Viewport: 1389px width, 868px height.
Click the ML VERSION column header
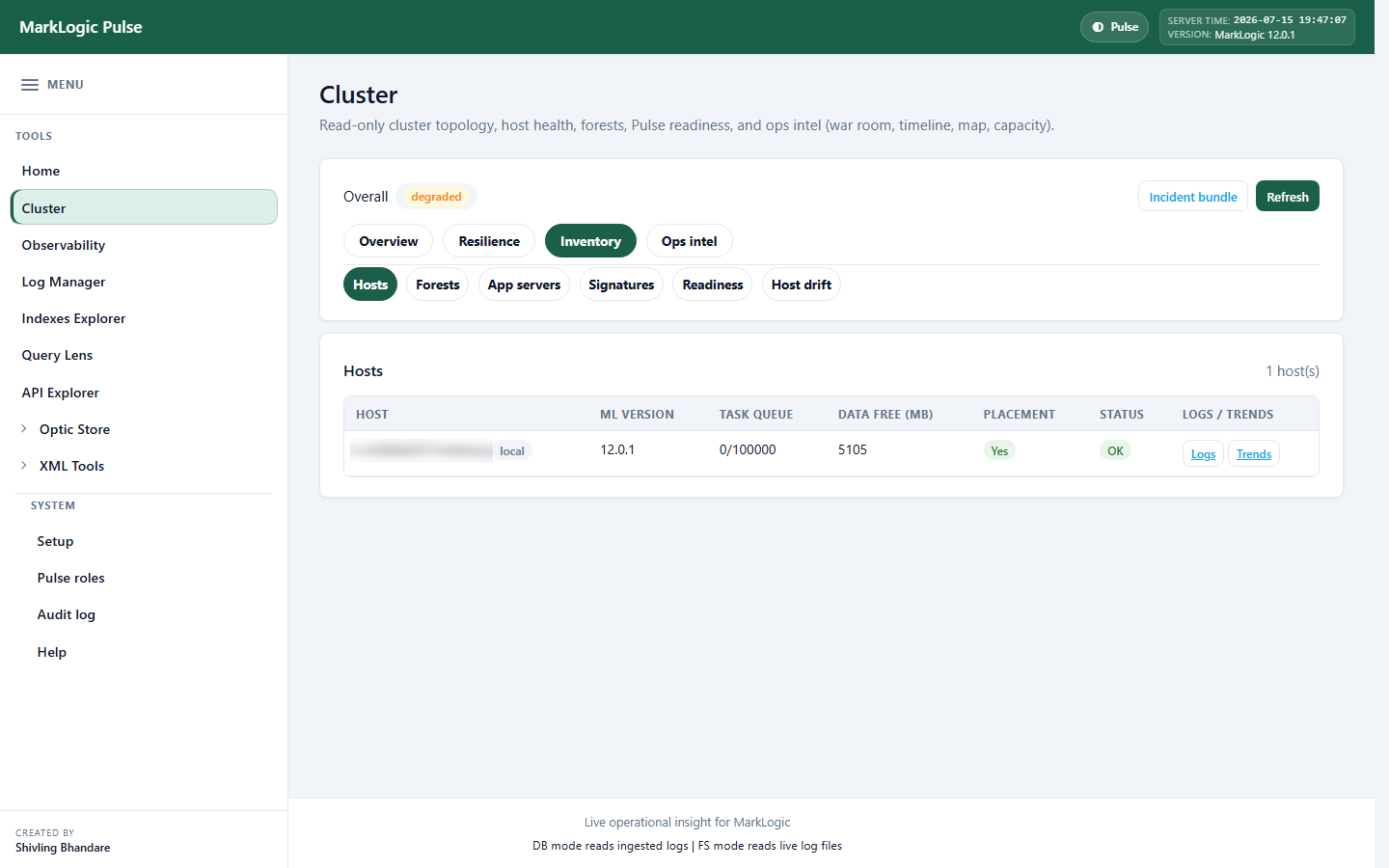pos(637,415)
